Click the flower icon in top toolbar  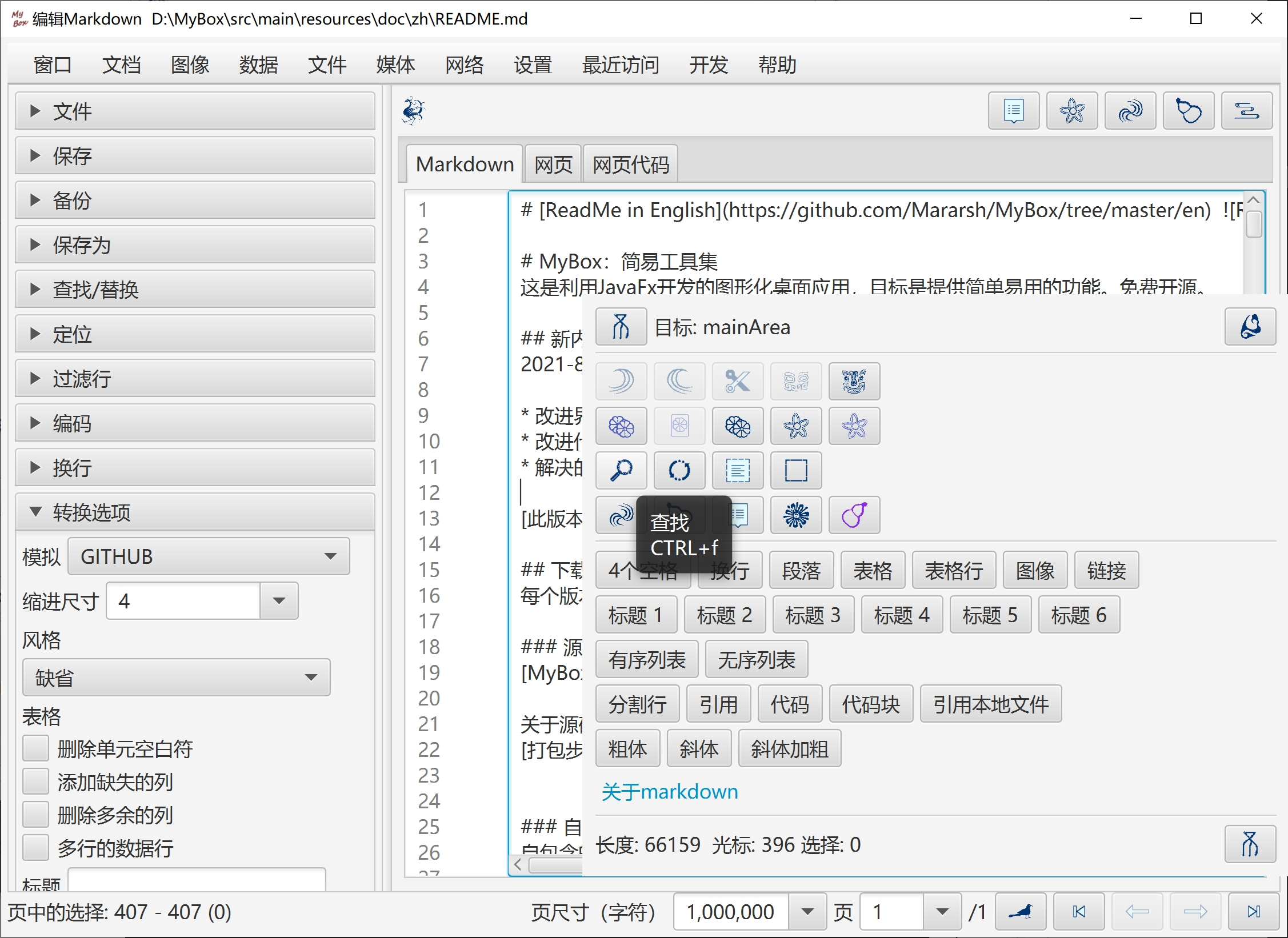(1072, 110)
